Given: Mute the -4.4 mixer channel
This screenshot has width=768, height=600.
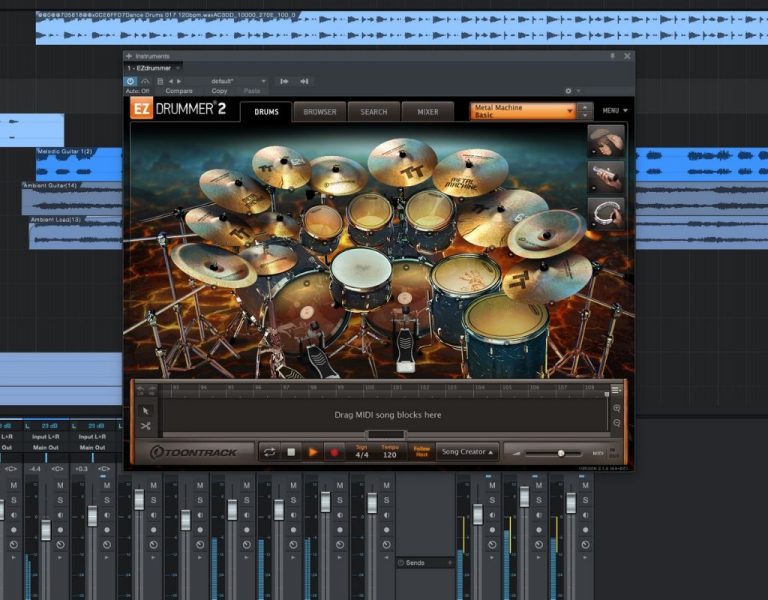Looking at the screenshot, I should (x=60, y=485).
